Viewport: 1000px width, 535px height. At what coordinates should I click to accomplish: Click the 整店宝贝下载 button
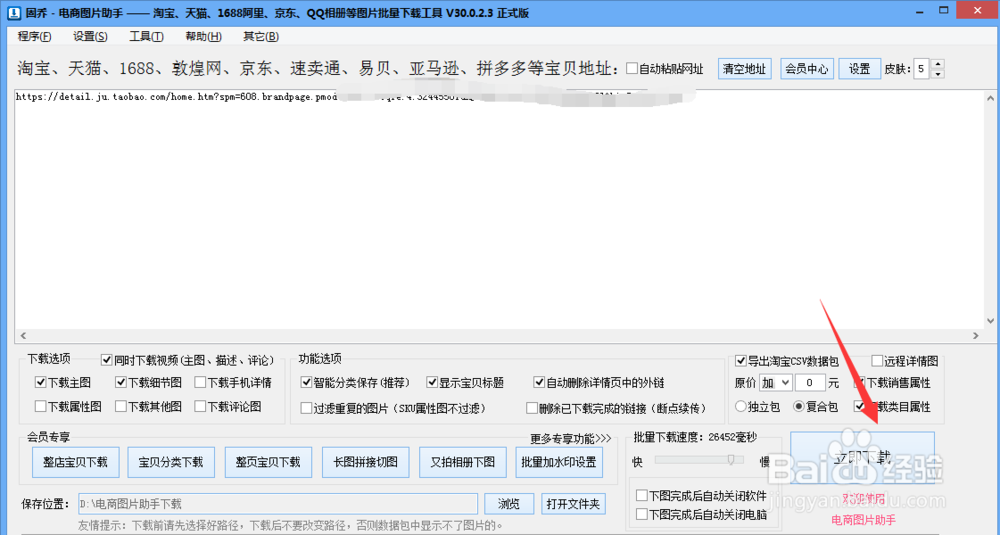click(x=75, y=462)
